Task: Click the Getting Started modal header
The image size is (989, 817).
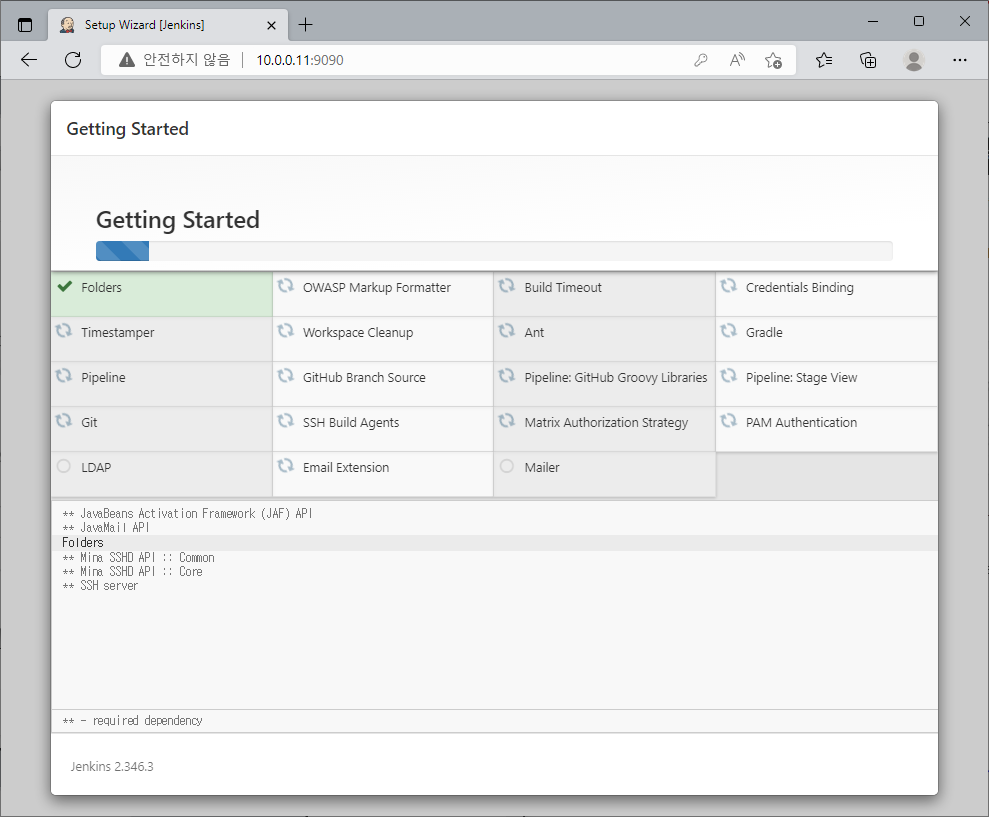Action: tap(127, 129)
